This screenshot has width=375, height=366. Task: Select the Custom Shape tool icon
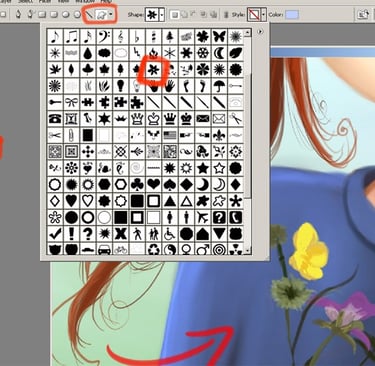(x=101, y=15)
